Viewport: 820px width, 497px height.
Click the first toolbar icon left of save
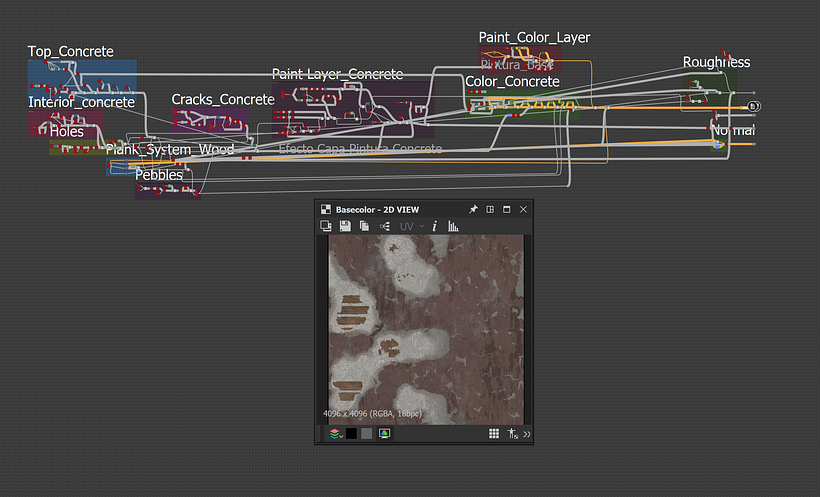click(x=326, y=227)
